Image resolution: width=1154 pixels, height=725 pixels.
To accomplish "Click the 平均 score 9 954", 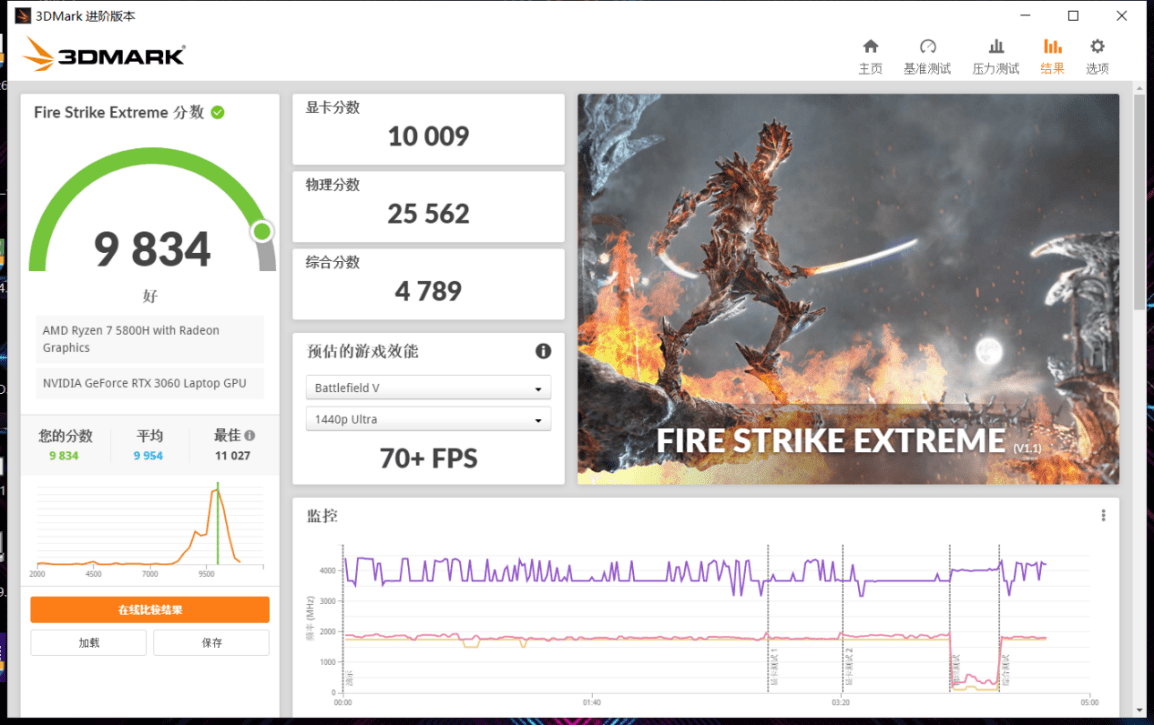I will pyautogui.click(x=148, y=456).
